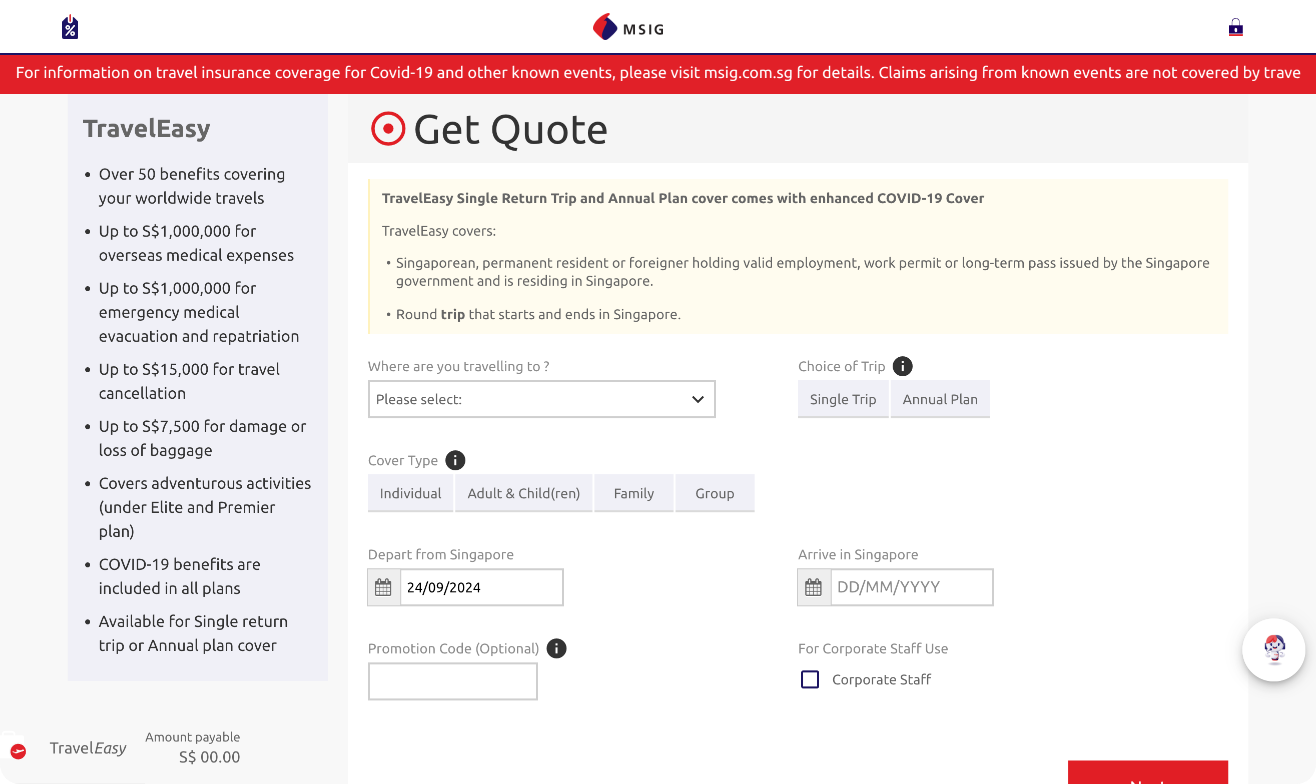Click the red Covid-19 information banner
Screen dimensions: 1316x784
[x=658, y=73]
